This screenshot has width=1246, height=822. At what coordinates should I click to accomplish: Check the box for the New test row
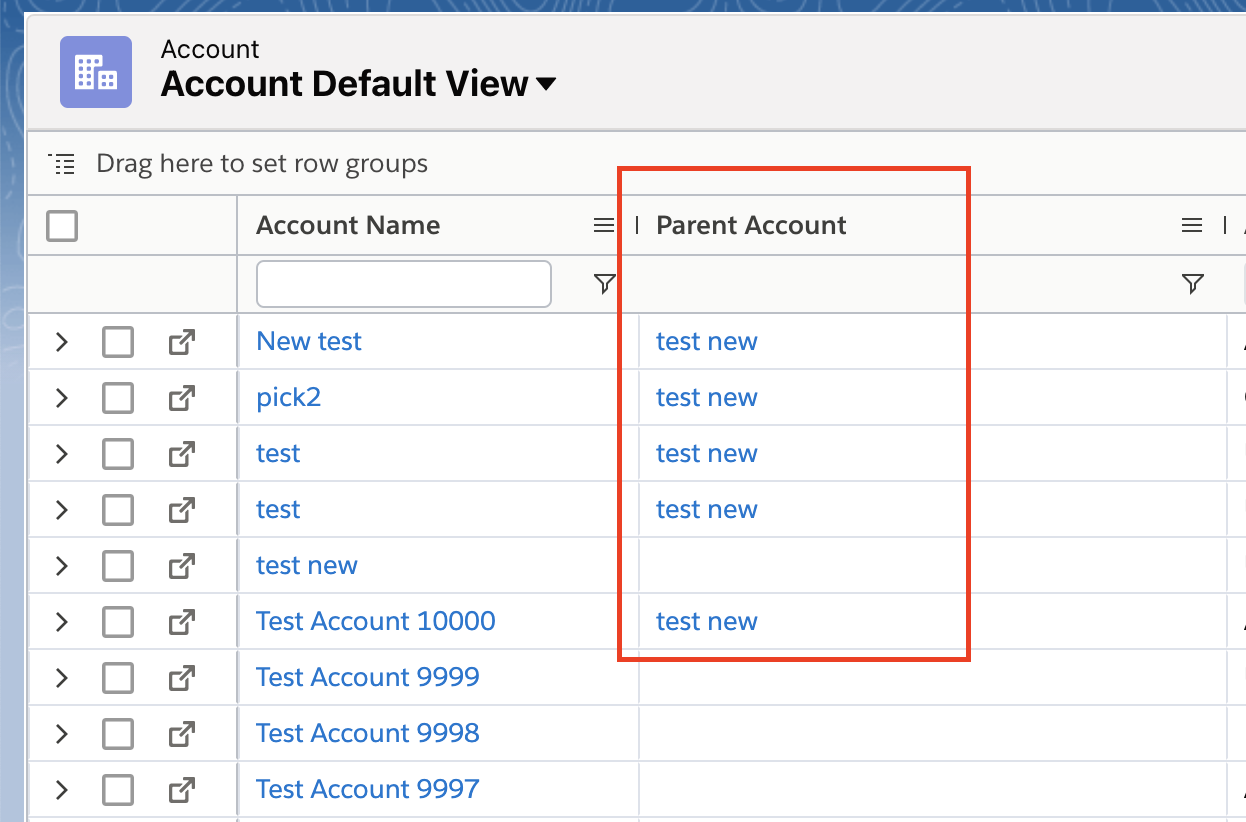pos(118,343)
